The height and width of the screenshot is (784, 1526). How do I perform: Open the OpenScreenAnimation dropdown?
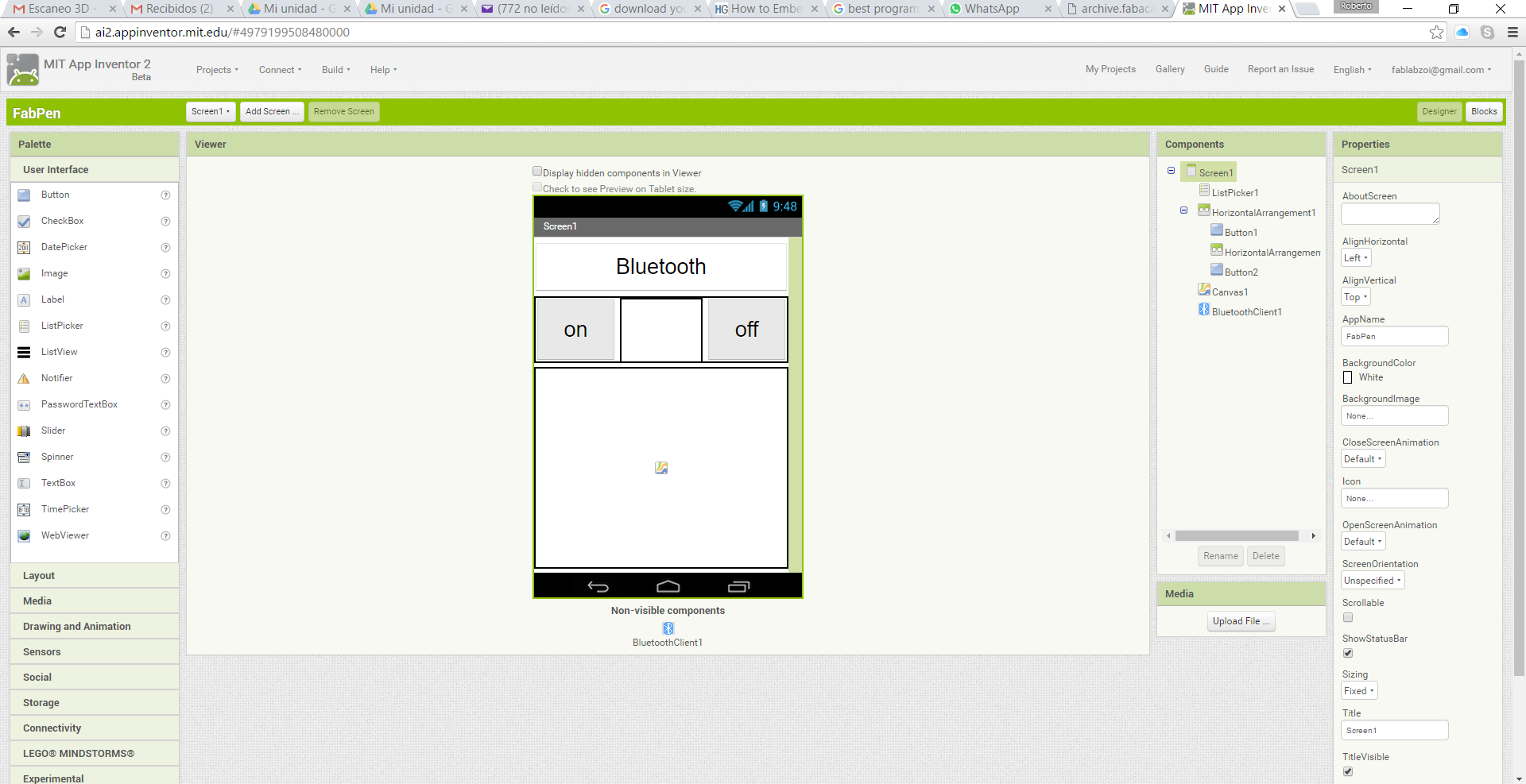coord(1363,542)
